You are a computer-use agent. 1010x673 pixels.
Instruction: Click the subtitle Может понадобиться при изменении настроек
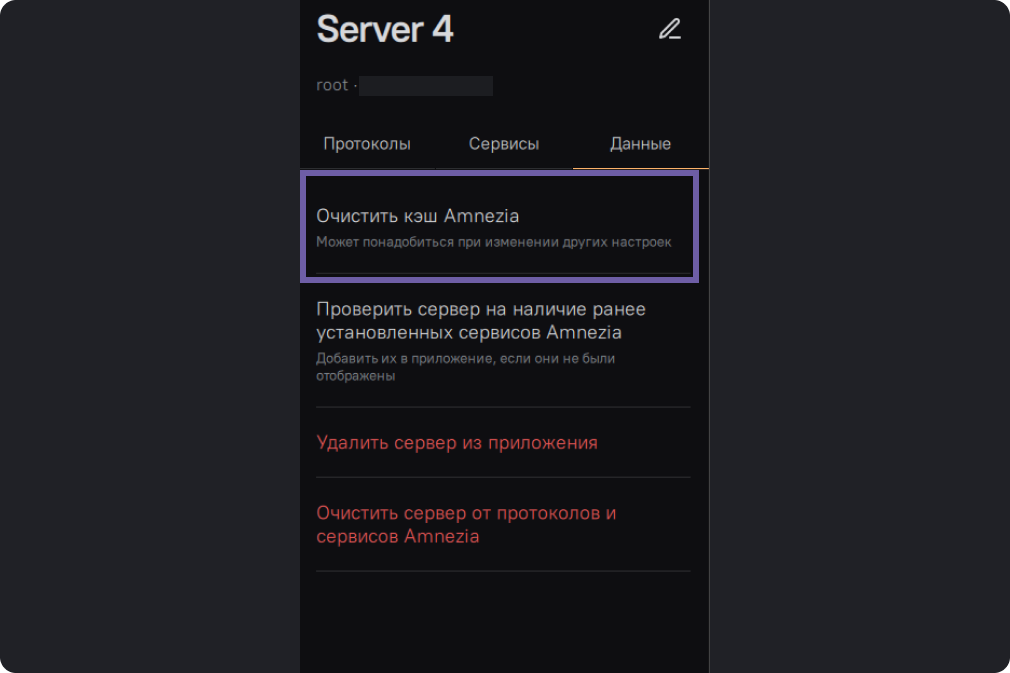(x=494, y=242)
